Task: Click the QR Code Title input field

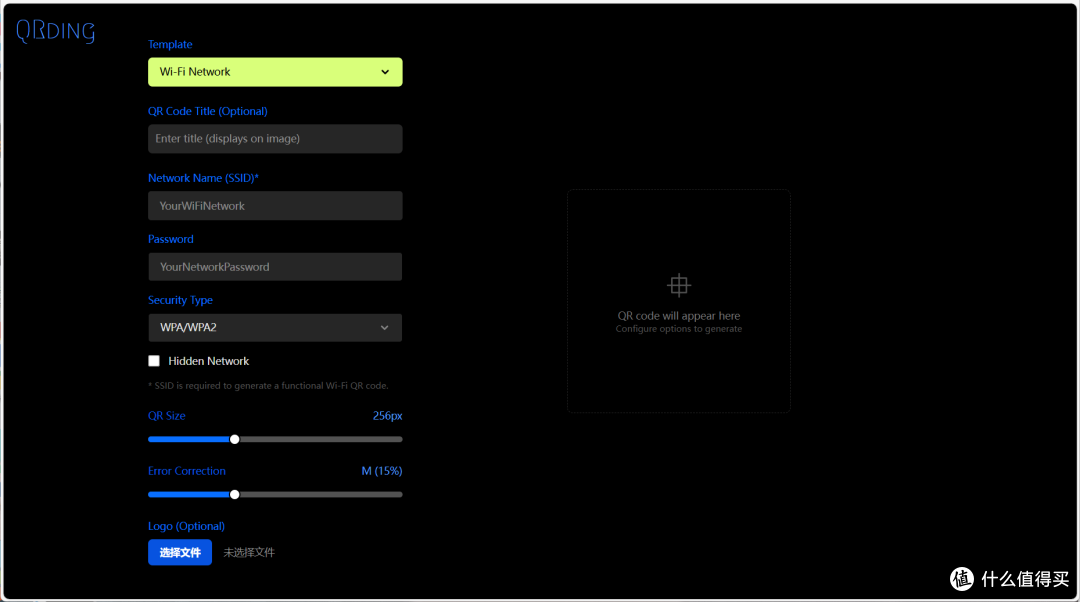Action: point(275,138)
